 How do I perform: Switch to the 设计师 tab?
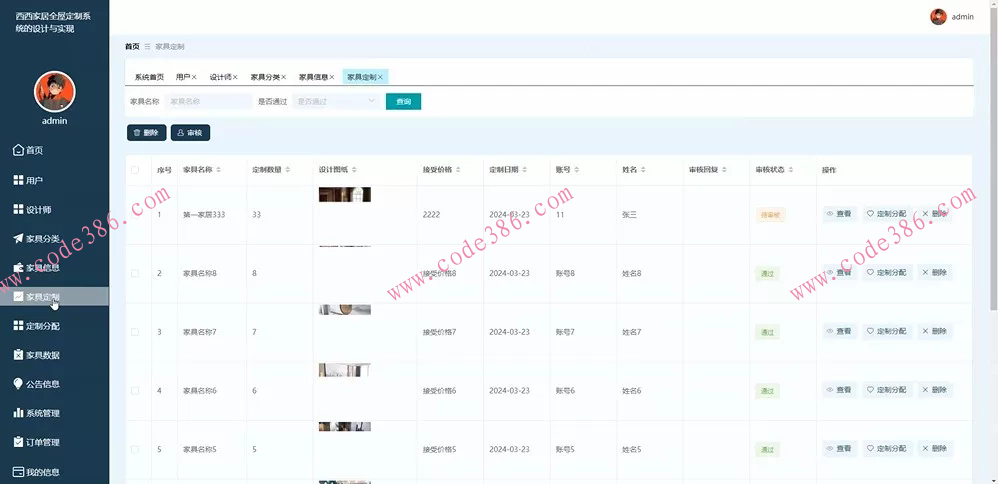pos(220,77)
